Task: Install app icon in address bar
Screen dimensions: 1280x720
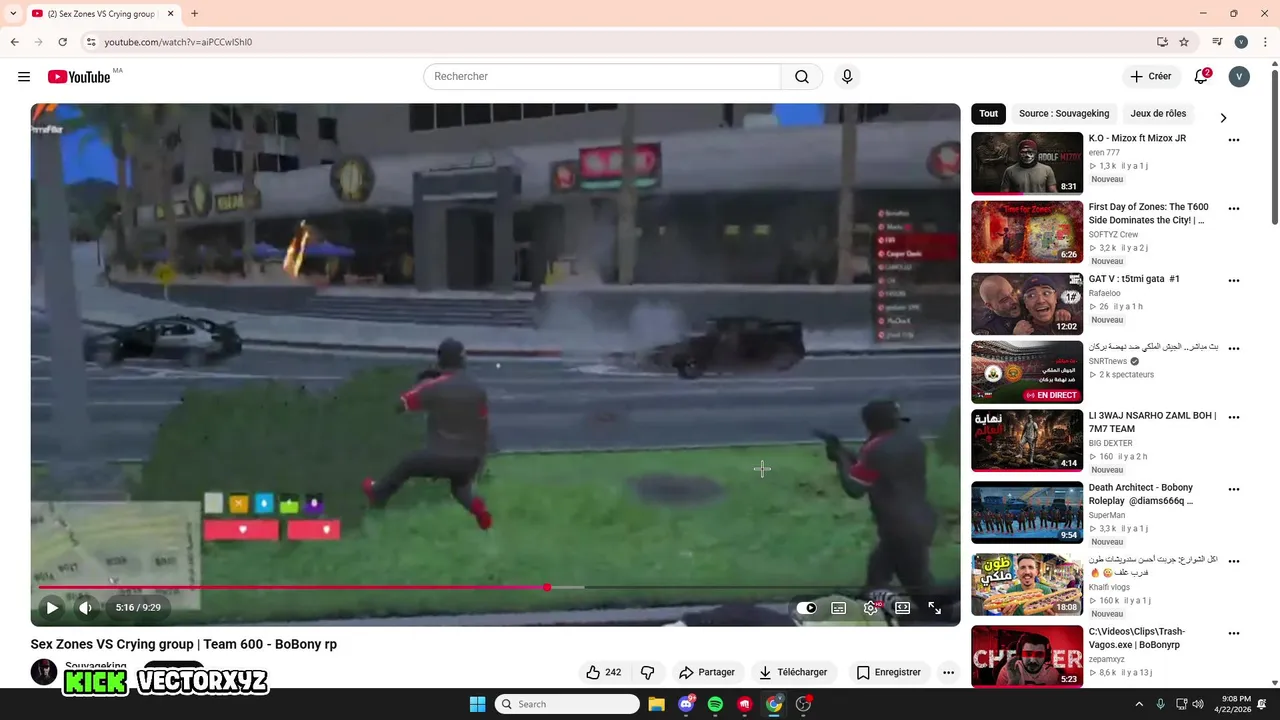Action: (1162, 42)
